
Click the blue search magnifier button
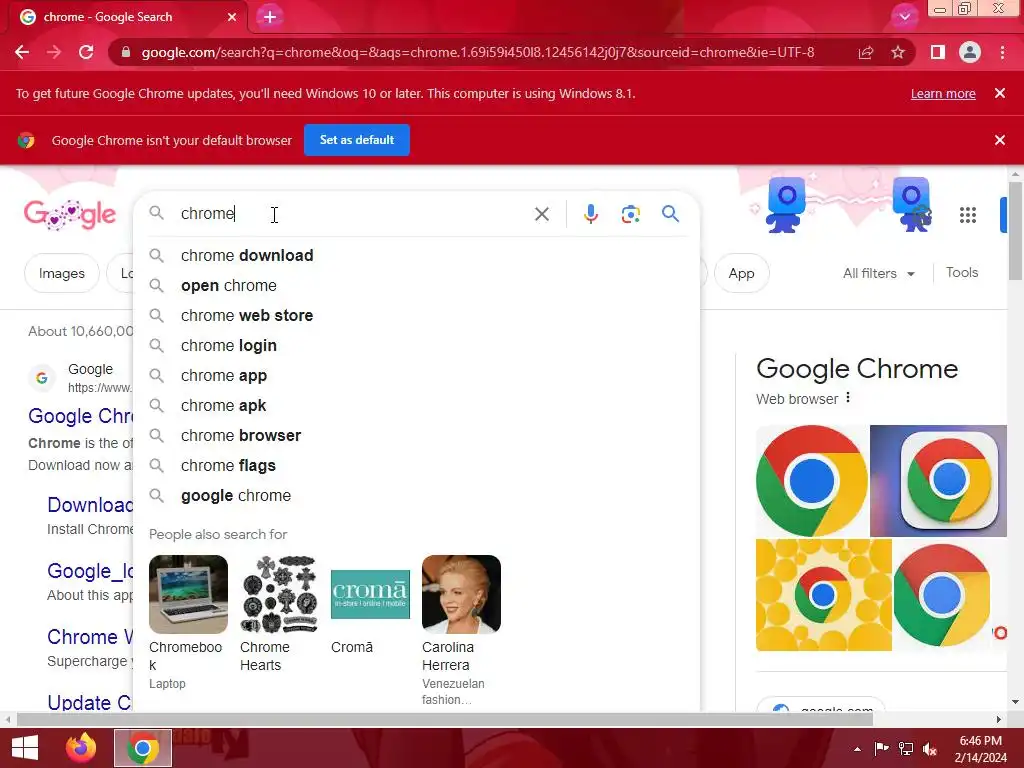point(670,214)
